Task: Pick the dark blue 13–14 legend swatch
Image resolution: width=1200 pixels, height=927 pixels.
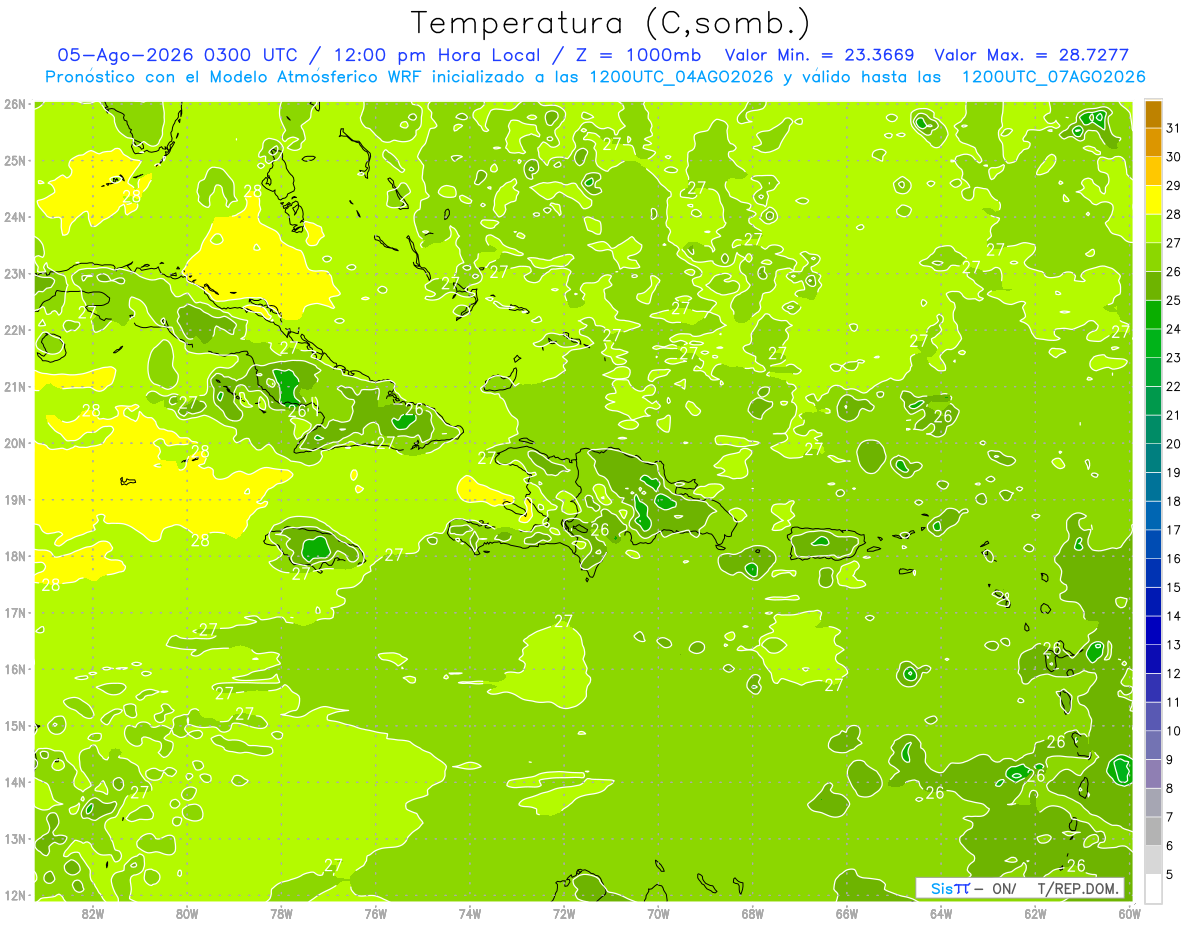Action: (1153, 630)
